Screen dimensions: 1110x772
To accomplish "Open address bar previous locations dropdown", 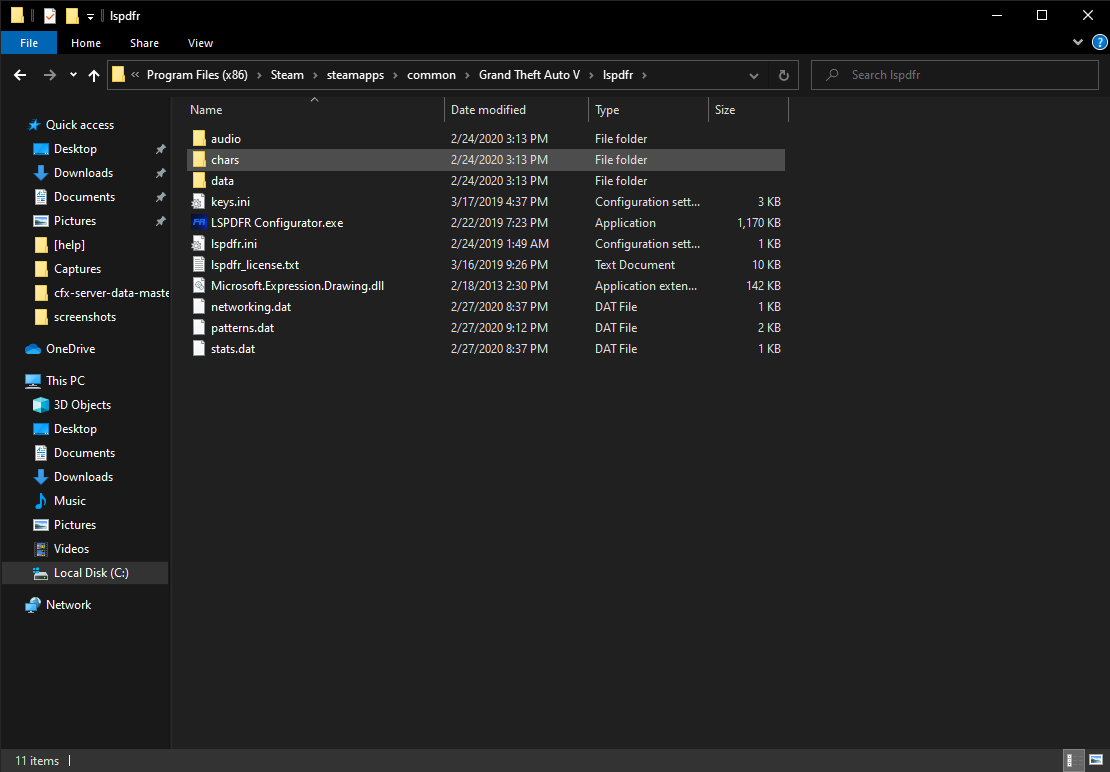I will 754,75.
